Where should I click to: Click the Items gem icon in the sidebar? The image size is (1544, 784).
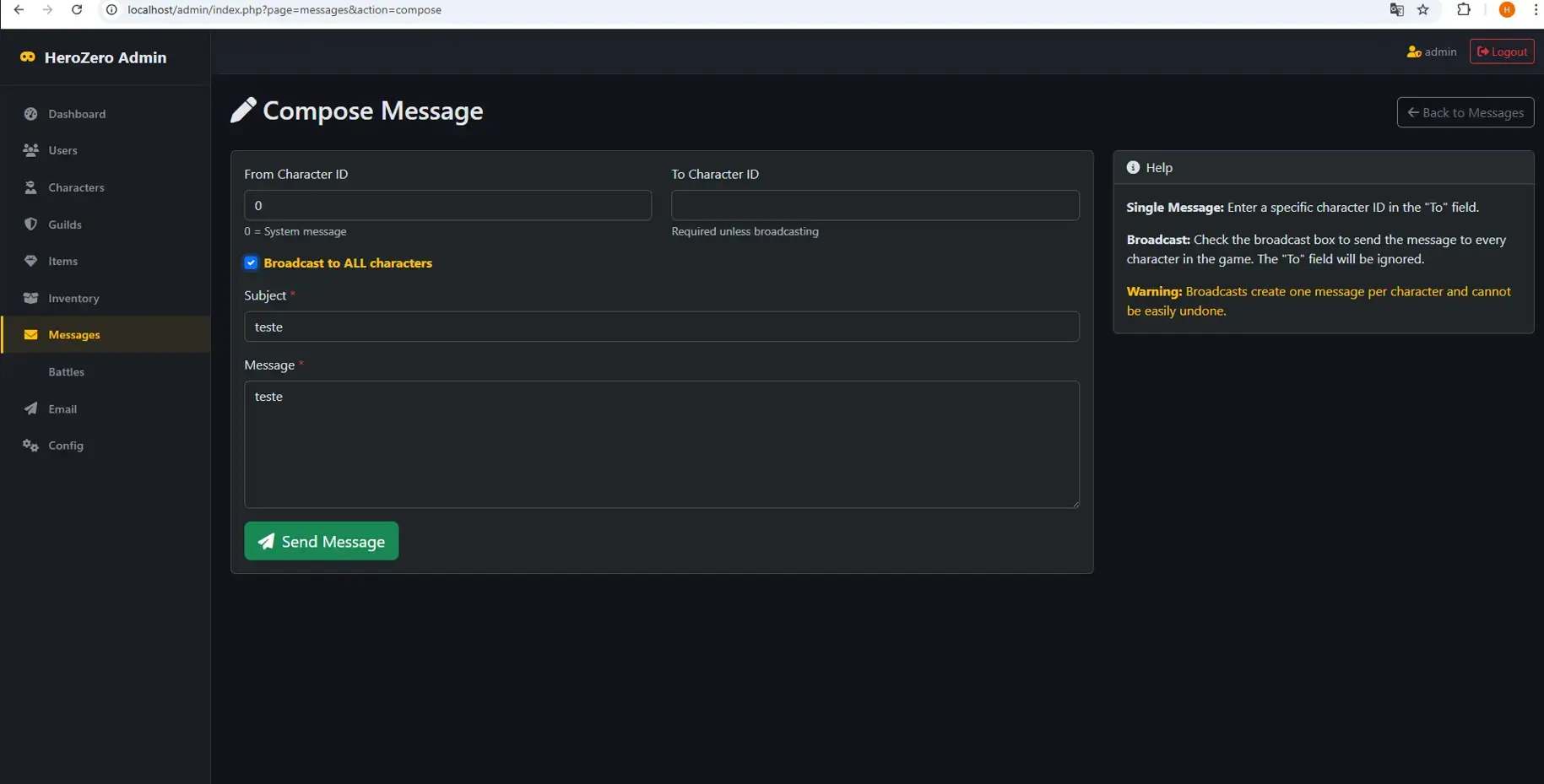coord(31,261)
